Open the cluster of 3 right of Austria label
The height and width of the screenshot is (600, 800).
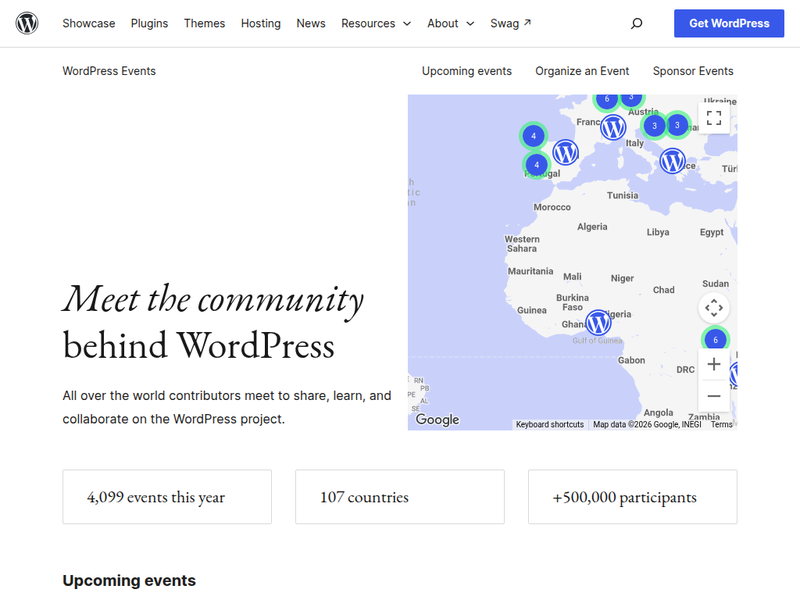[x=655, y=126]
